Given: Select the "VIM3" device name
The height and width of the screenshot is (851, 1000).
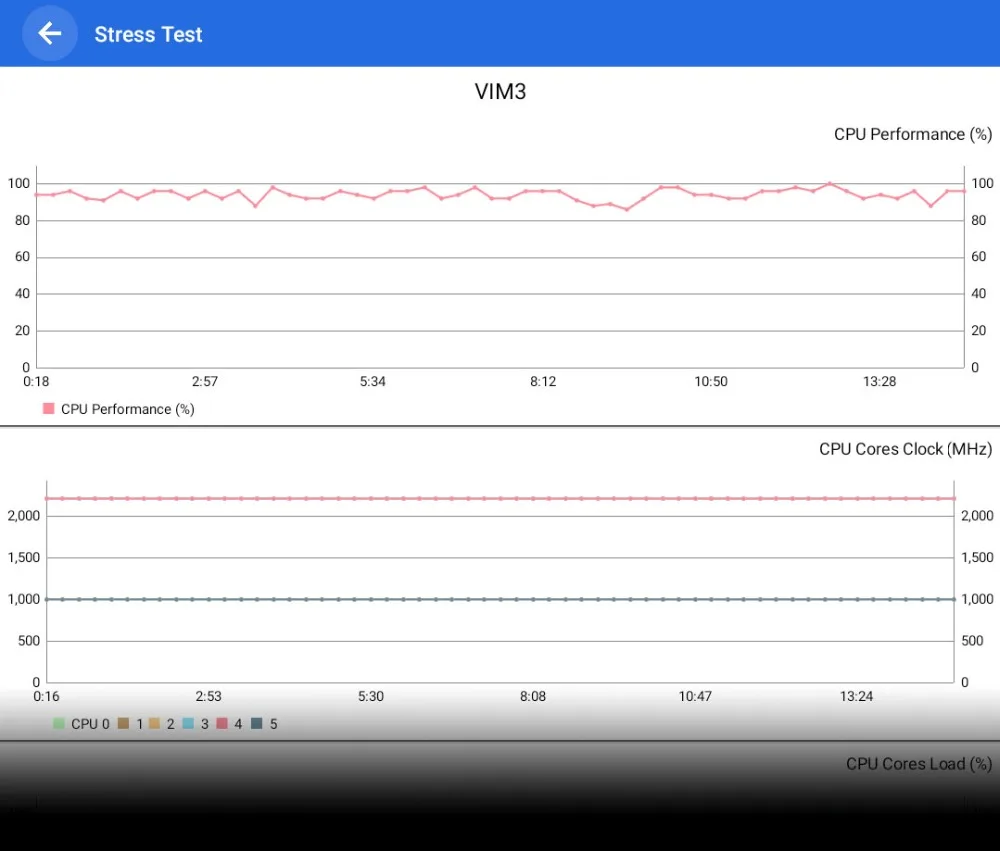Looking at the screenshot, I should tap(501, 92).
